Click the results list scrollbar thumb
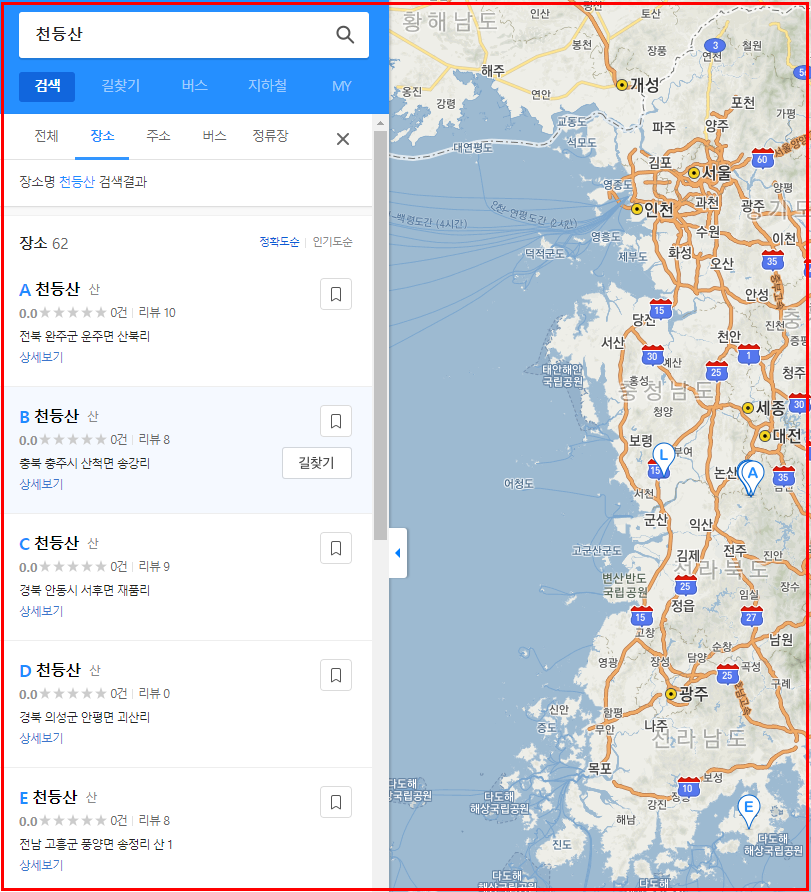Screen dimensions: 811x892 click(x=380, y=335)
